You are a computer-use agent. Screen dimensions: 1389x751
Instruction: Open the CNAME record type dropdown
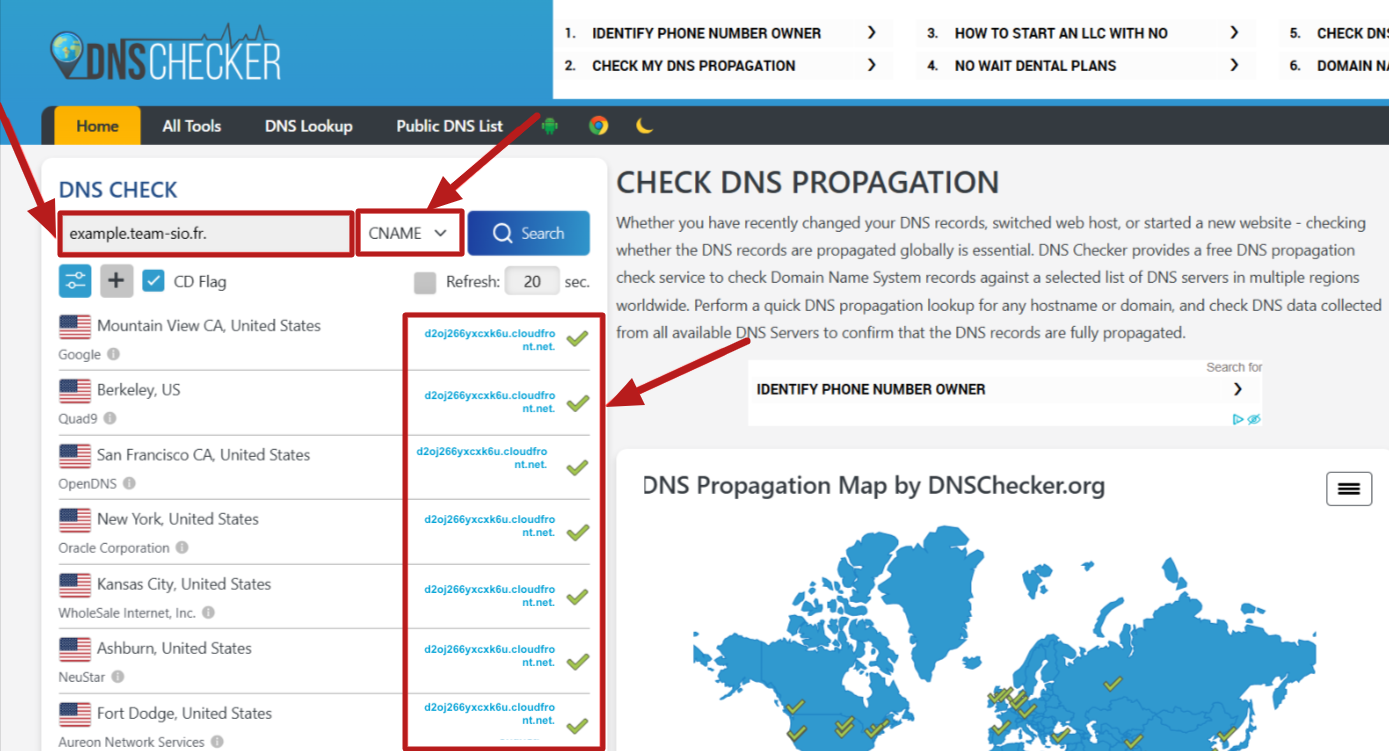click(409, 233)
